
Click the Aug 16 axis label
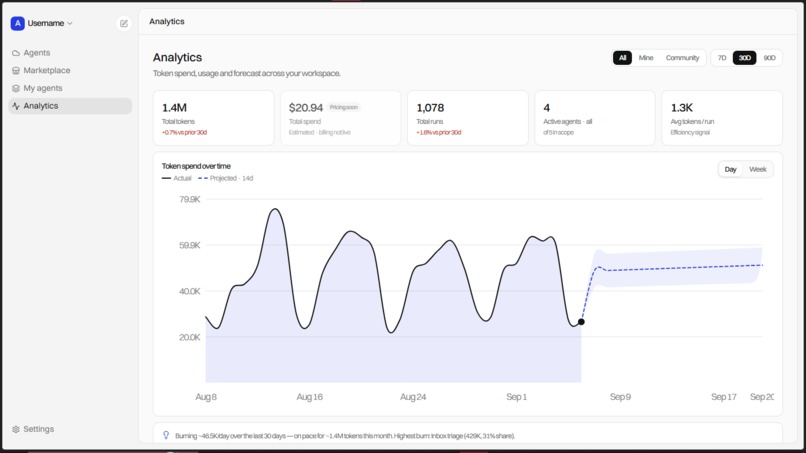[x=309, y=397]
